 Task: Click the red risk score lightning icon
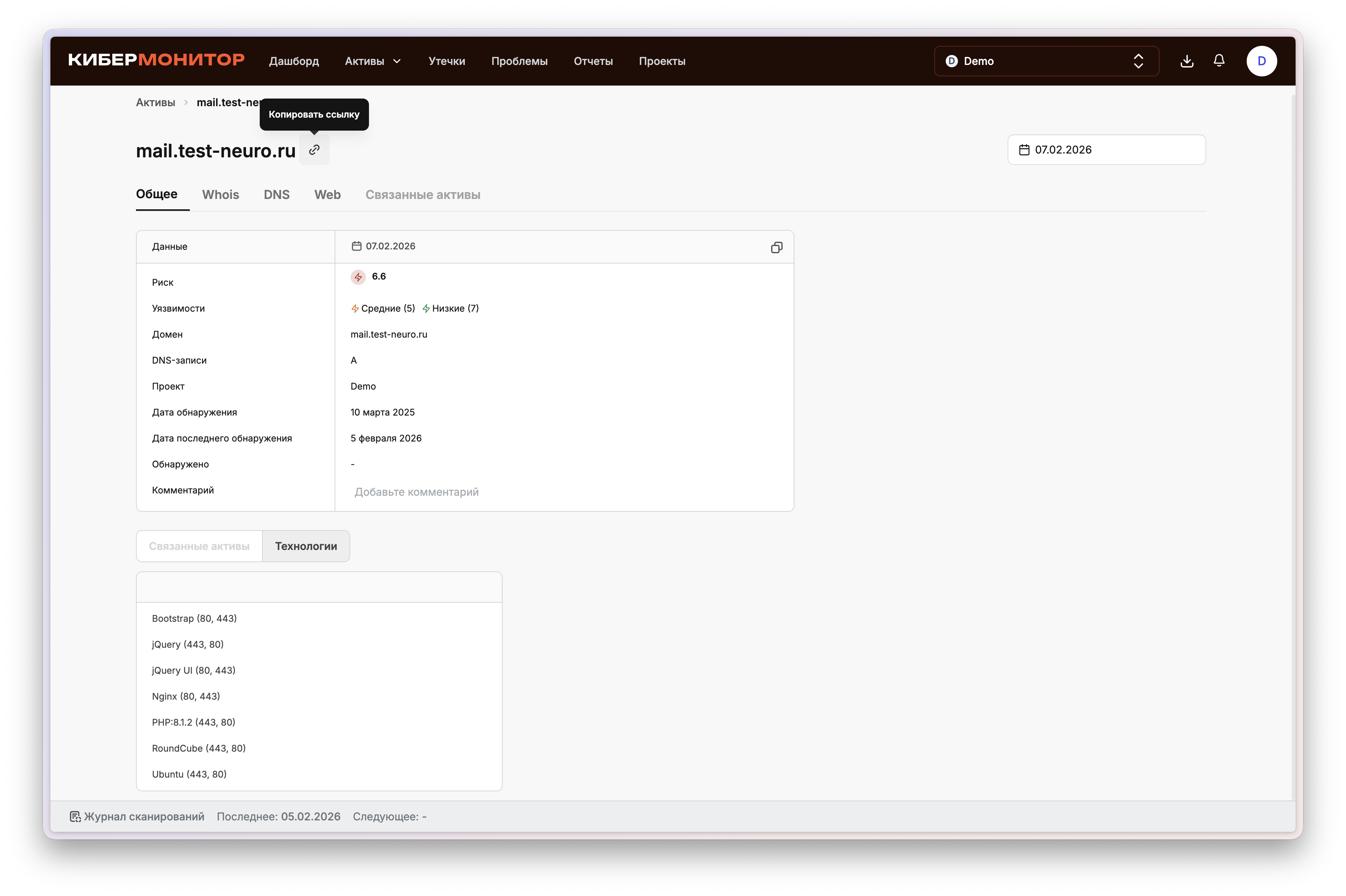tap(358, 277)
